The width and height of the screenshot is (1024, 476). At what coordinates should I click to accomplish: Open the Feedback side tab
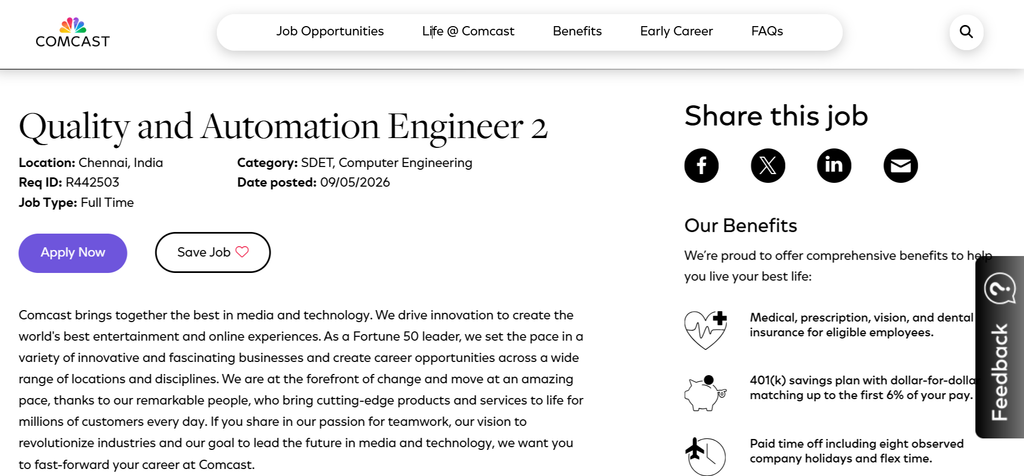click(1000, 347)
